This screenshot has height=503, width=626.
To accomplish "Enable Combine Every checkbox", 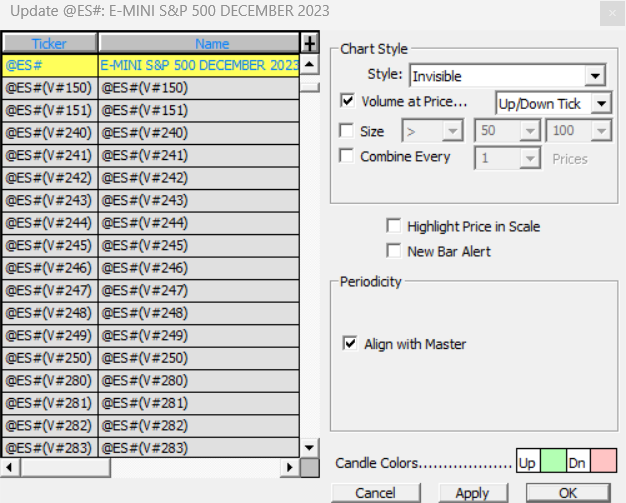I will (347, 156).
